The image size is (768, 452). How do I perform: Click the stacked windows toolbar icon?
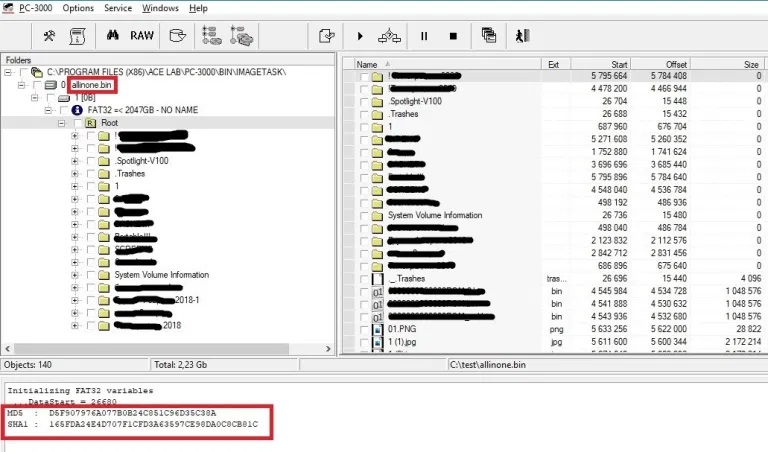click(488, 36)
